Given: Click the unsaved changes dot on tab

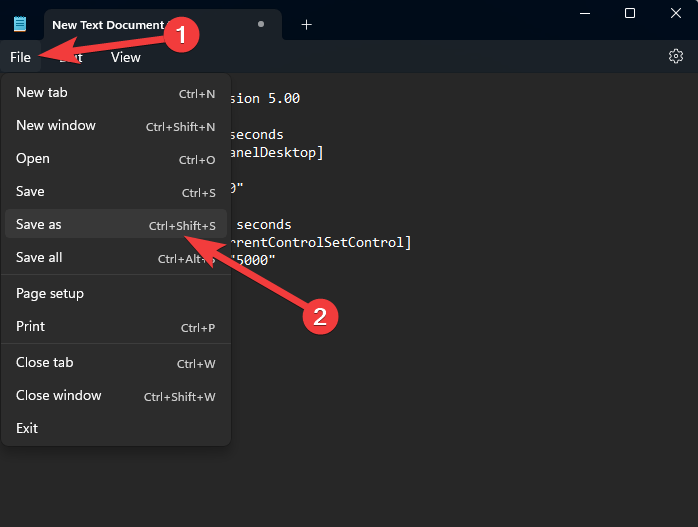Looking at the screenshot, I should [x=261, y=24].
